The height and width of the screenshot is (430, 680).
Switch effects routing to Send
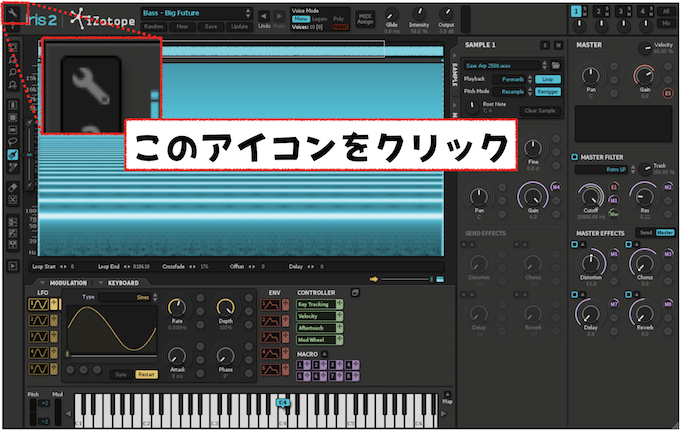pyautogui.click(x=646, y=233)
